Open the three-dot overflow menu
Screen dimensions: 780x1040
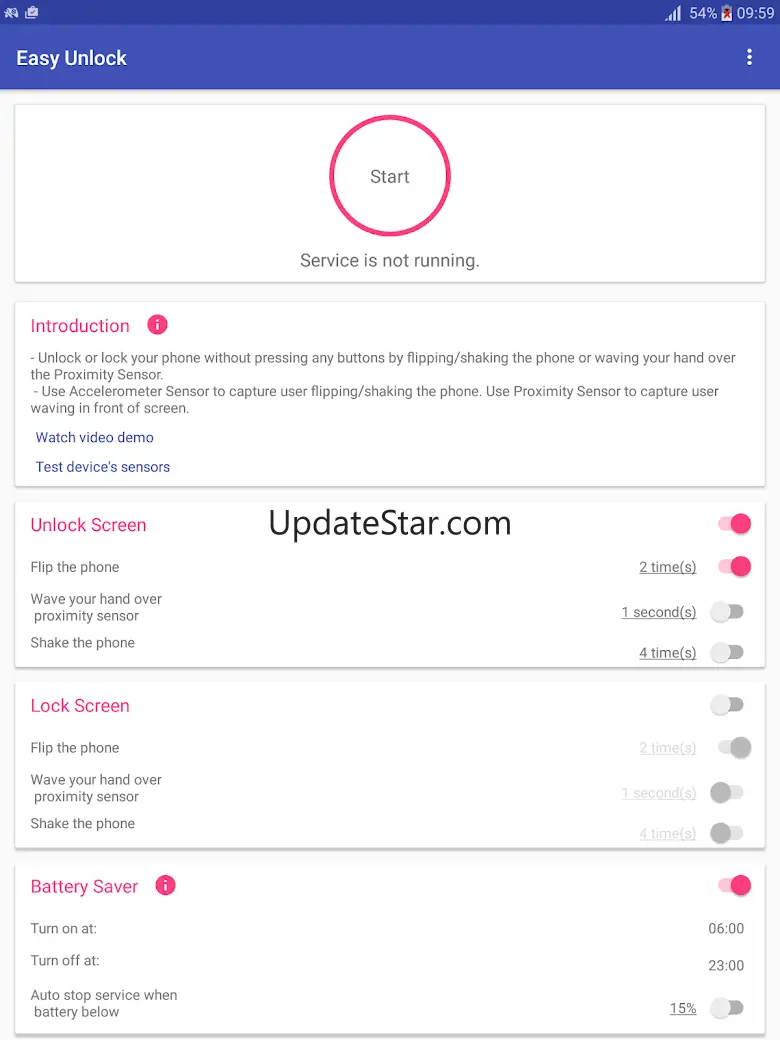pos(749,58)
